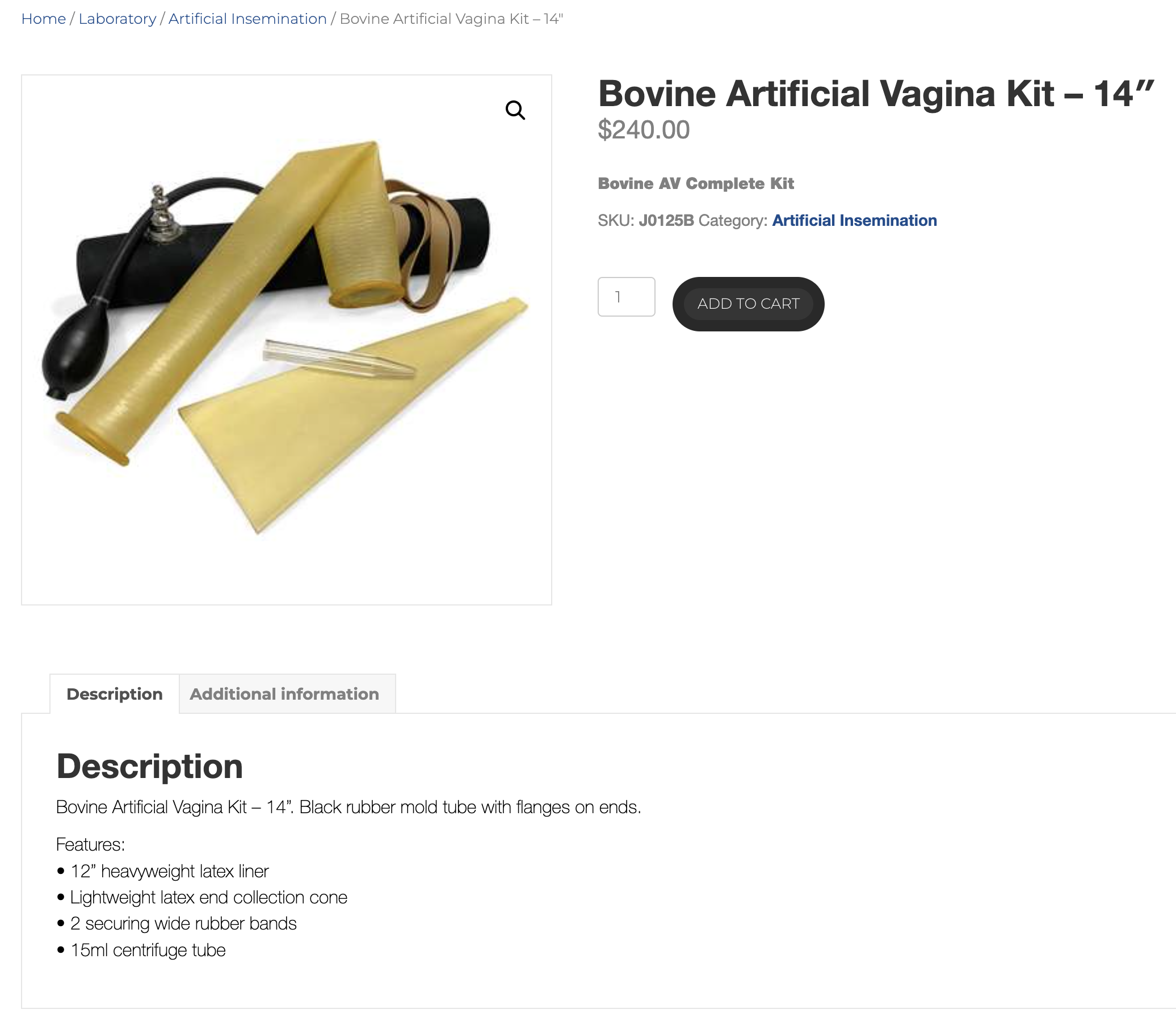
Task: Navigate to Home via breadcrumb
Action: pos(43,18)
